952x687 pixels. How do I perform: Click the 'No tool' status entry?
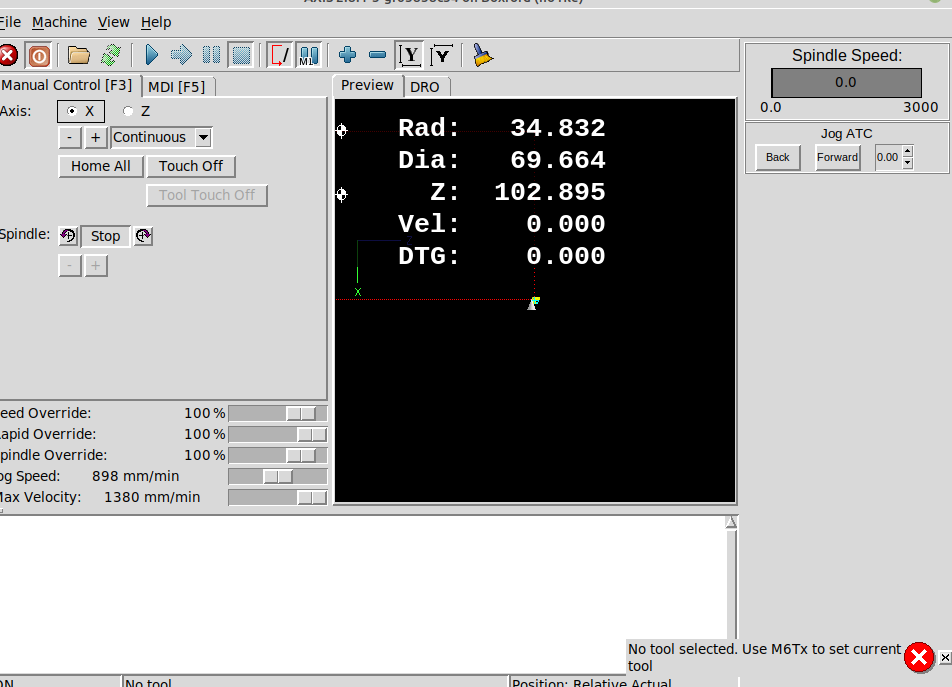[148, 682]
